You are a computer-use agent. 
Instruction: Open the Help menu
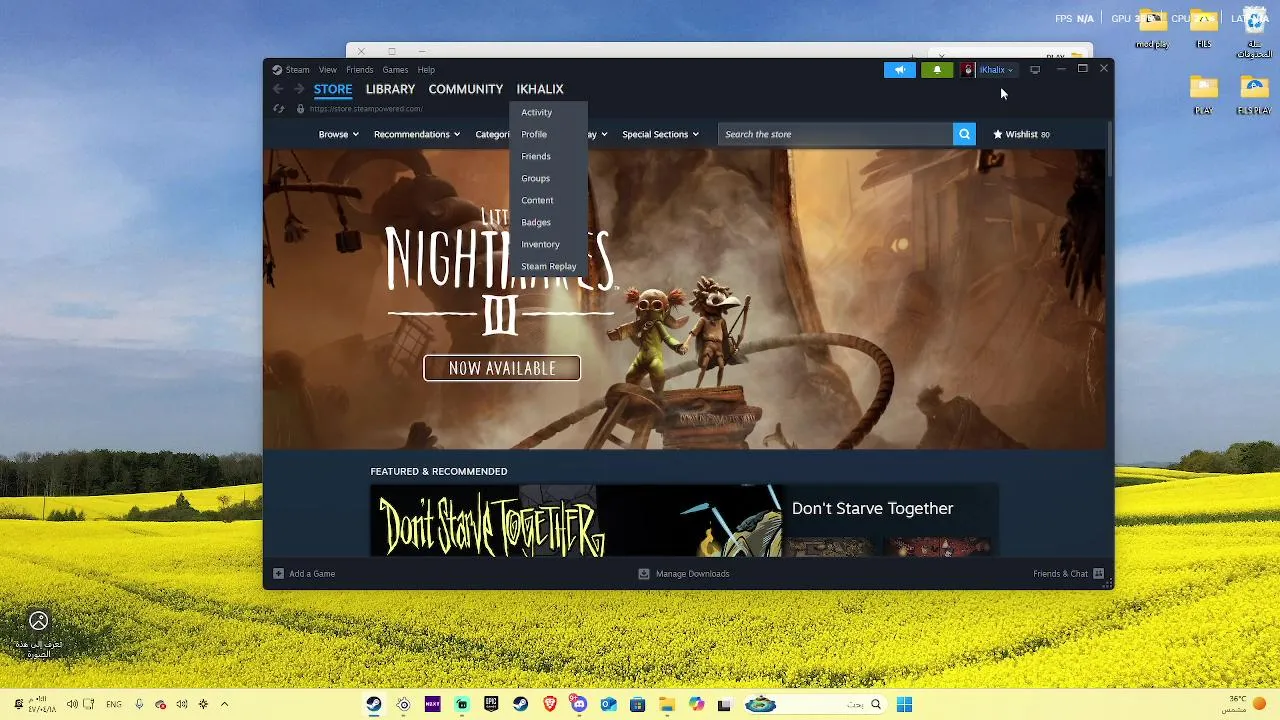(426, 70)
